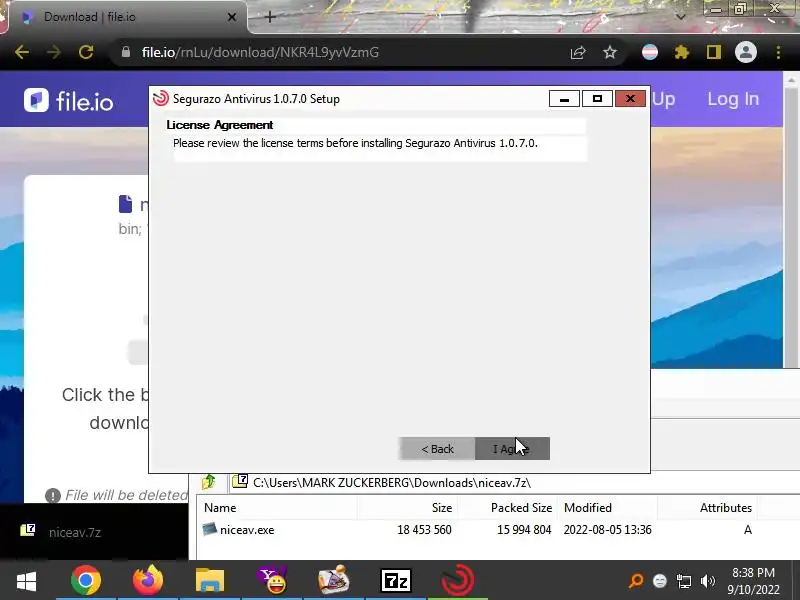Minimize the Segurazo setup window
The height and width of the screenshot is (600, 800).
[564, 98]
